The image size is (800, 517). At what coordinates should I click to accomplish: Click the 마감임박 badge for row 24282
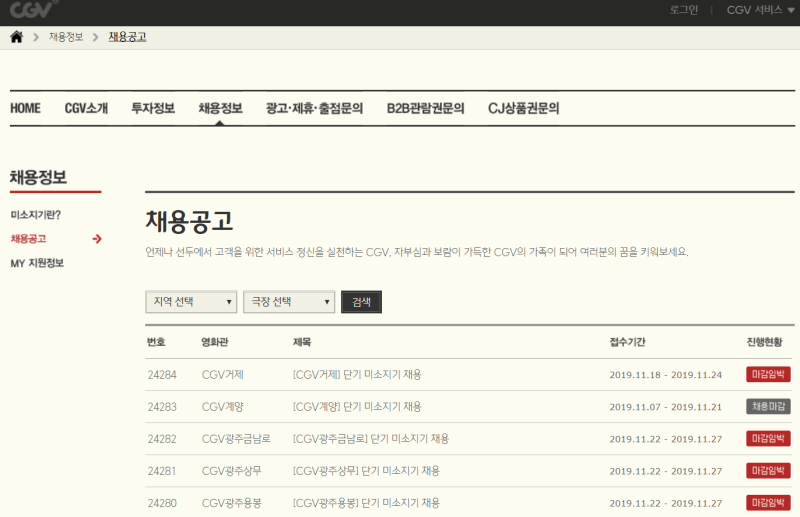click(x=768, y=438)
